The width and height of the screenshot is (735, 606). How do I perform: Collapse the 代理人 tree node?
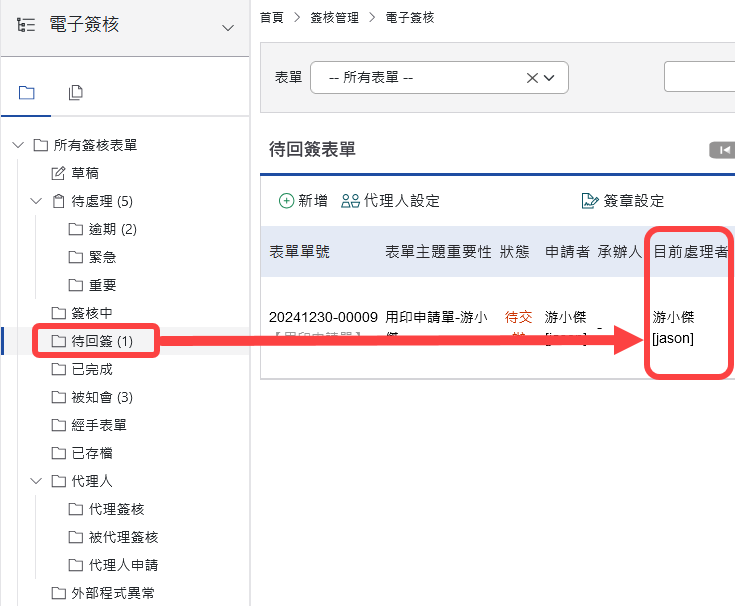click(36, 481)
